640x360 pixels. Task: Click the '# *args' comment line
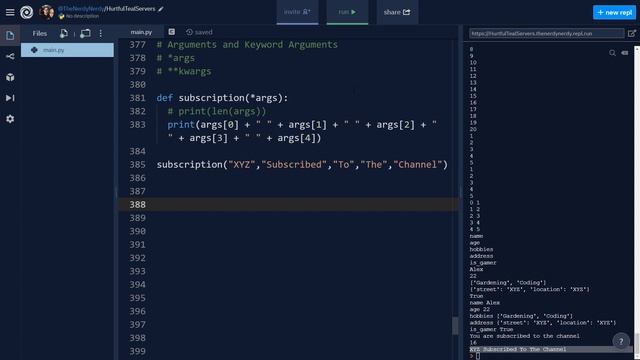coord(176,58)
